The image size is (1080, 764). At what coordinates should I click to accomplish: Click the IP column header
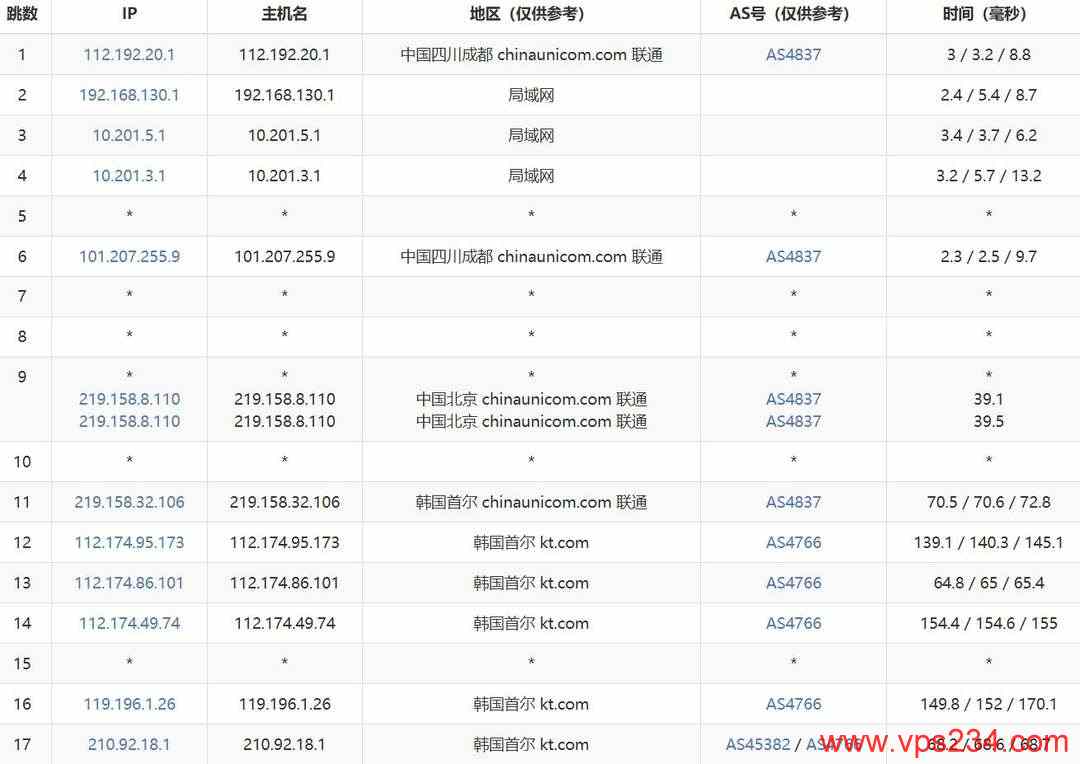[x=129, y=14]
